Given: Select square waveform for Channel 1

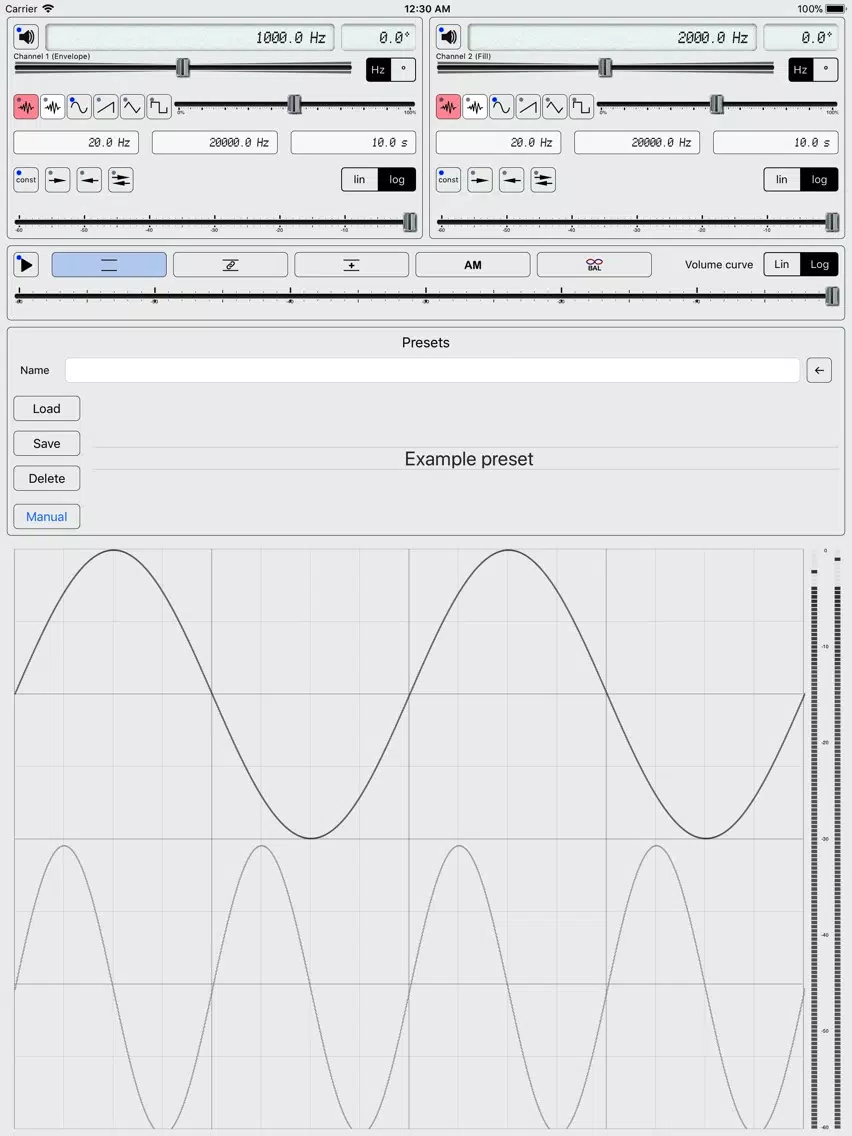Looking at the screenshot, I should click(159, 107).
